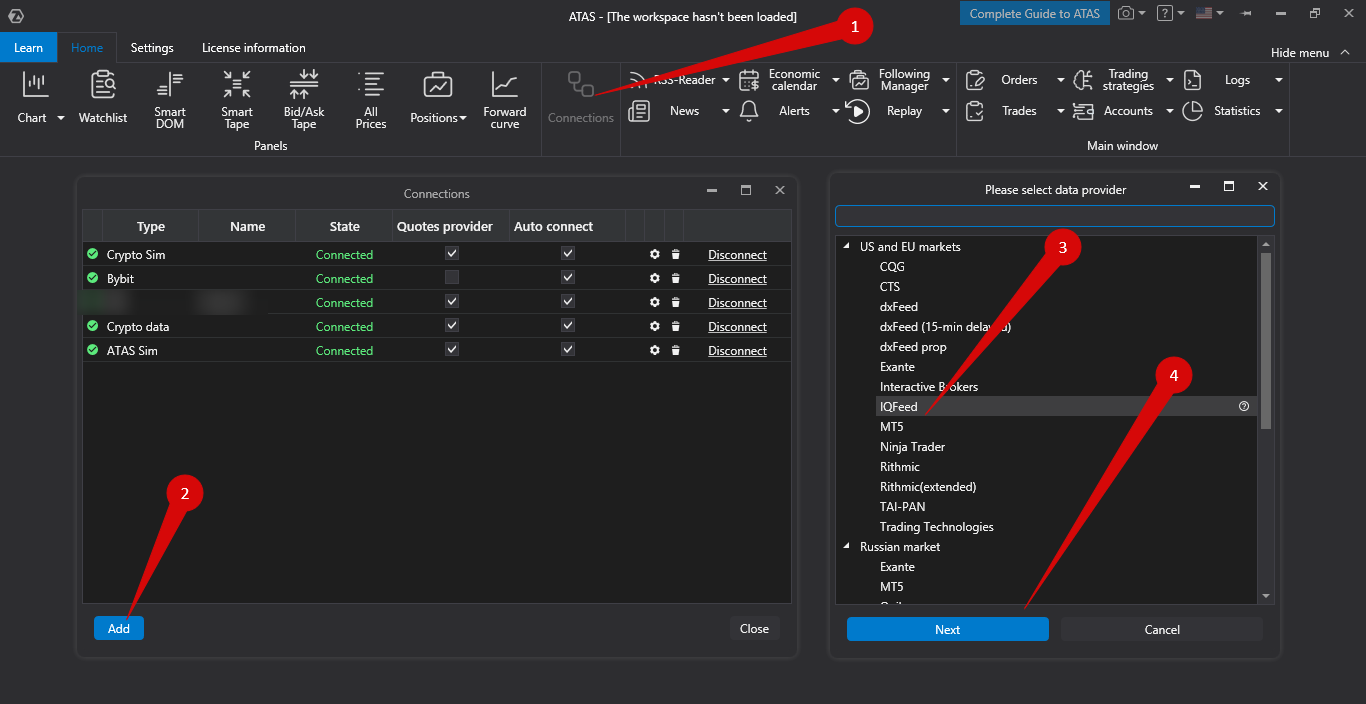Select Rithmic in provider list

point(900,467)
